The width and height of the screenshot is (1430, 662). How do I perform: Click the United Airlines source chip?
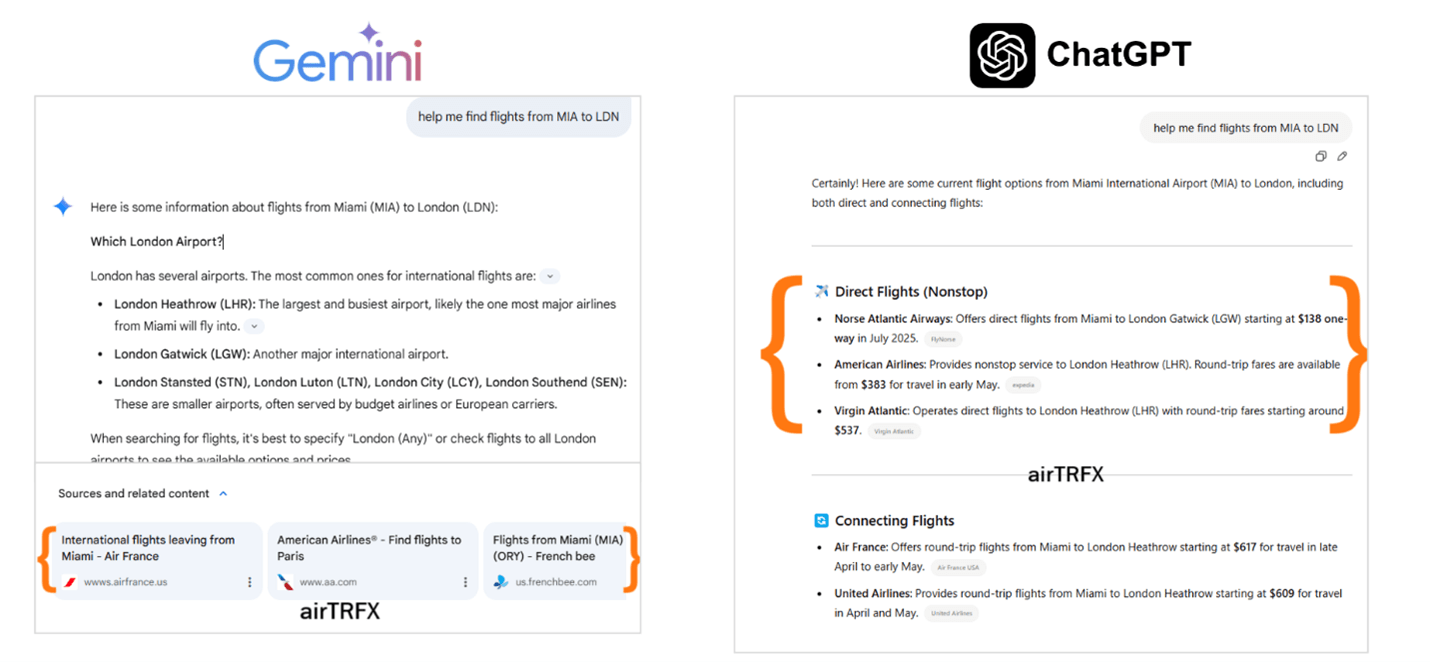click(951, 614)
